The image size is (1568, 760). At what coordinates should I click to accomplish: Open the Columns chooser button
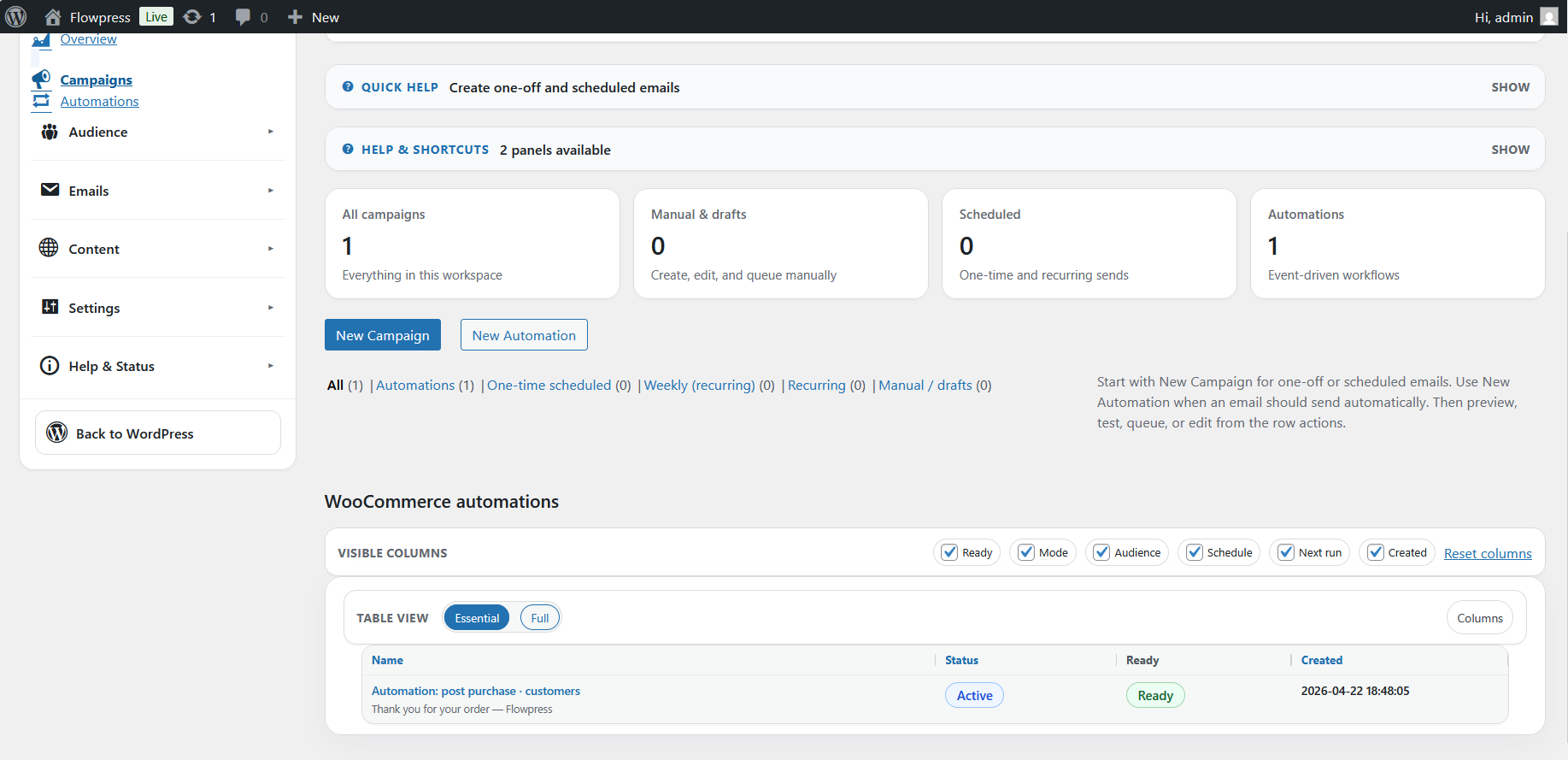click(x=1479, y=618)
